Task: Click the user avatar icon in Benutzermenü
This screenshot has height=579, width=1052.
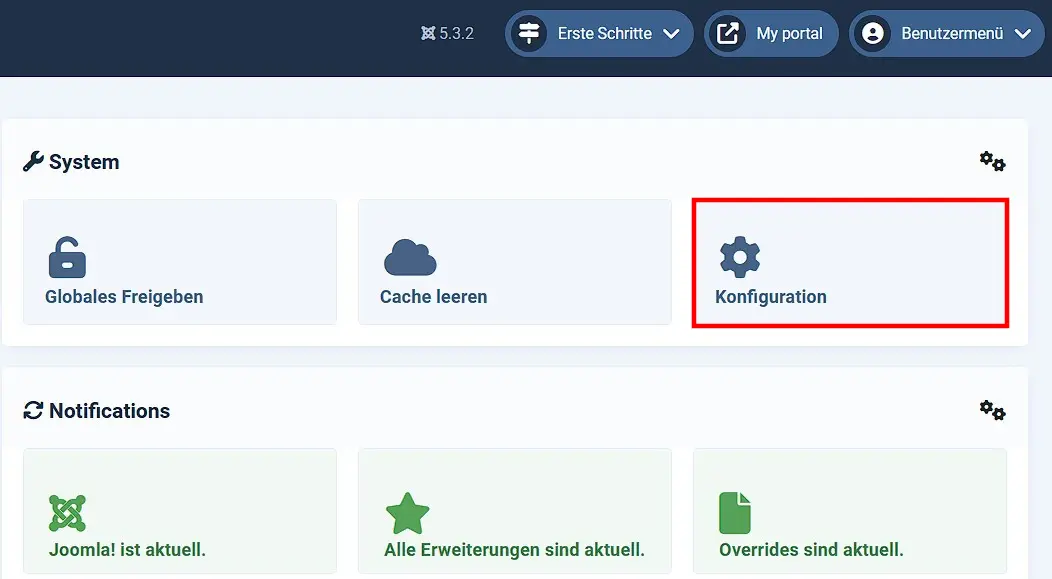Action: point(874,33)
